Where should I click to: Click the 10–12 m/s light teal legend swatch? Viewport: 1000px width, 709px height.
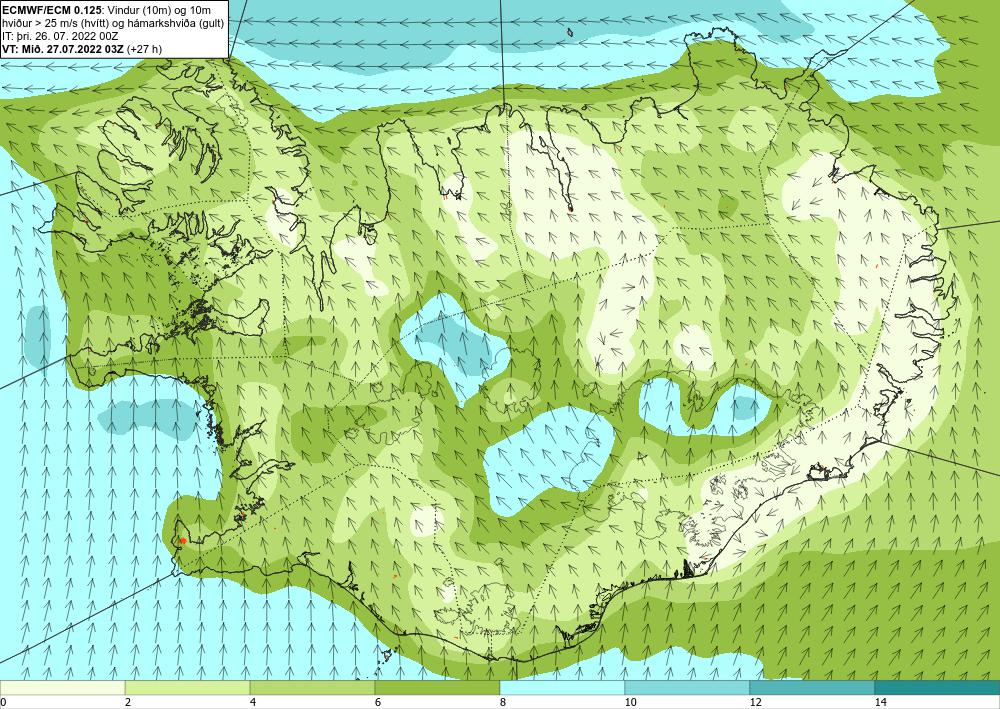click(x=688, y=688)
